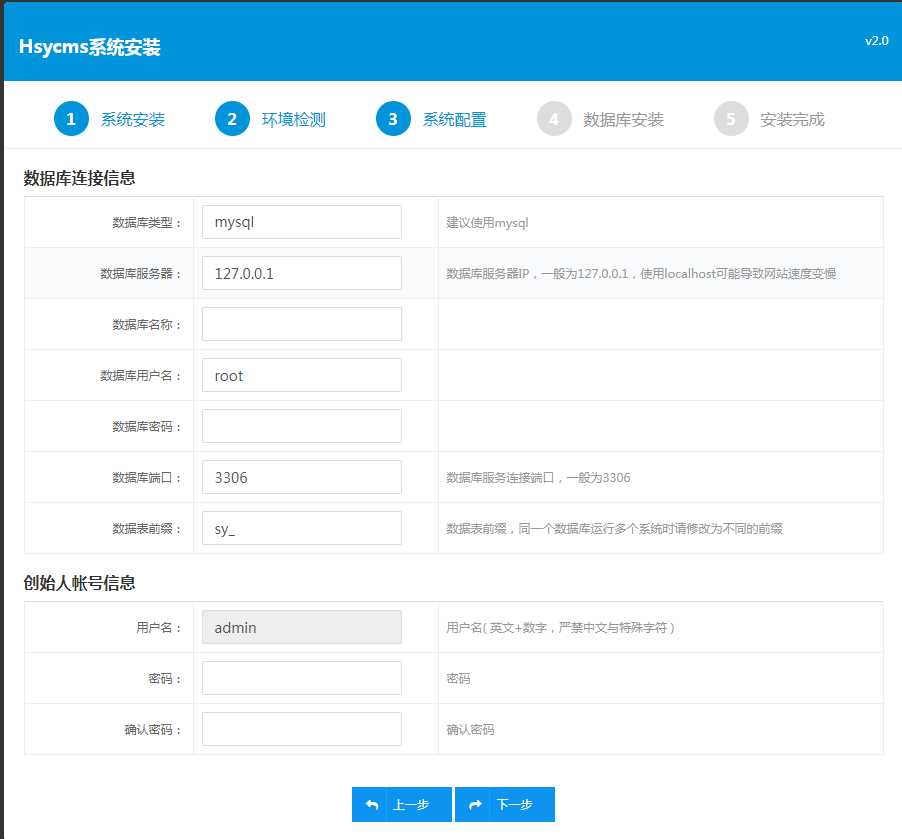Image resolution: width=902 pixels, height=839 pixels.
Task: Click the step 3 circle icon
Action: click(393, 119)
